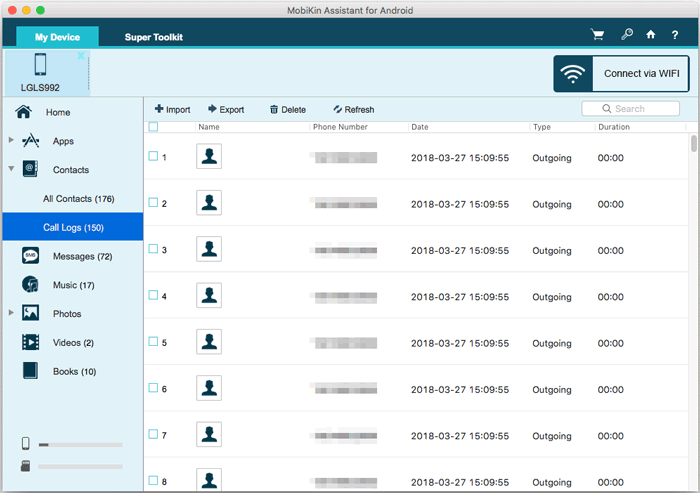Open the shopping cart icon
Screen dimensions: 700x493
[x=597, y=35]
